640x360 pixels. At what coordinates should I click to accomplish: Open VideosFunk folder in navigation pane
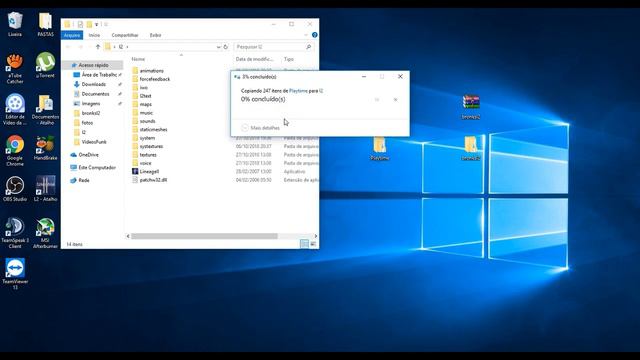(x=93, y=142)
